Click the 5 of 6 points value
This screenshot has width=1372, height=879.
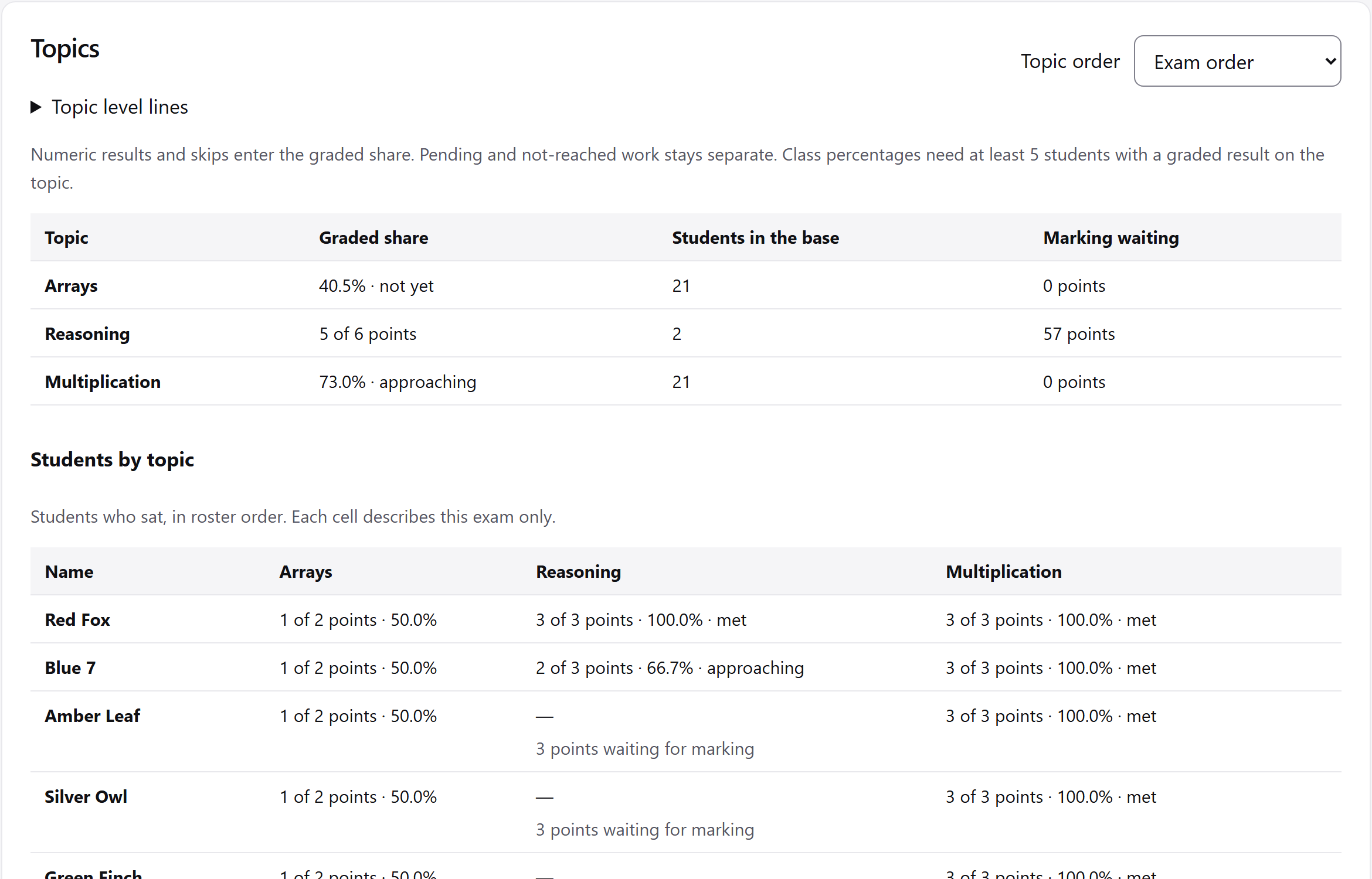(x=368, y=334)
